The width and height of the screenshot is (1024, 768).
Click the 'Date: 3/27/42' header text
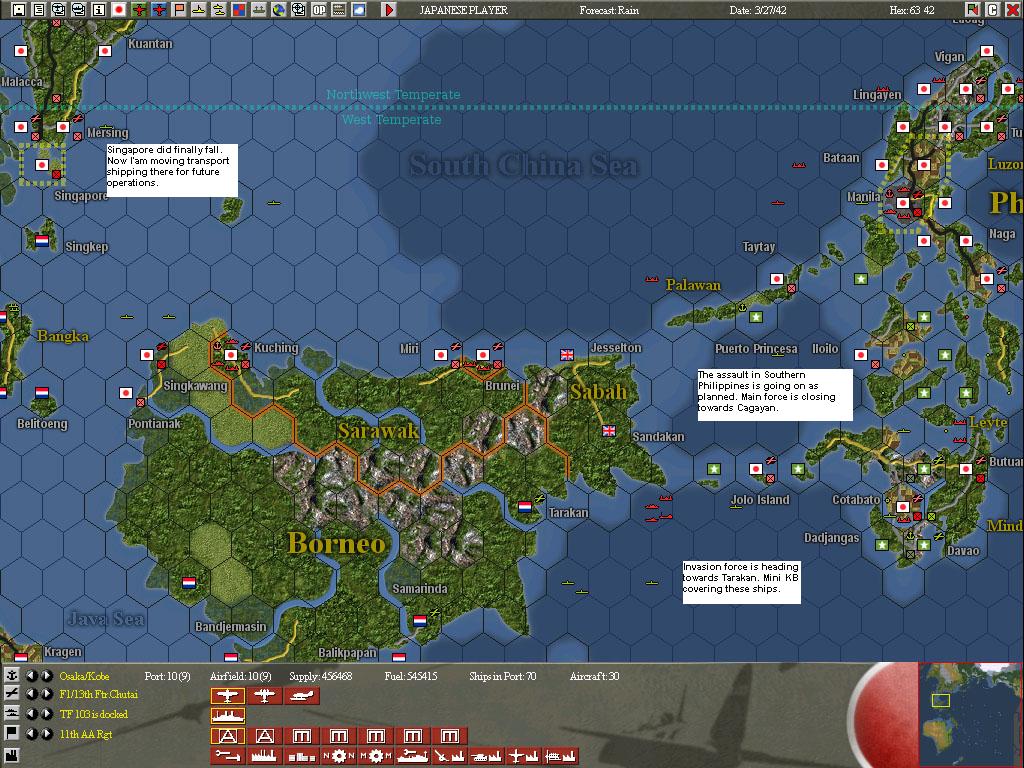(x=760, y=10)
